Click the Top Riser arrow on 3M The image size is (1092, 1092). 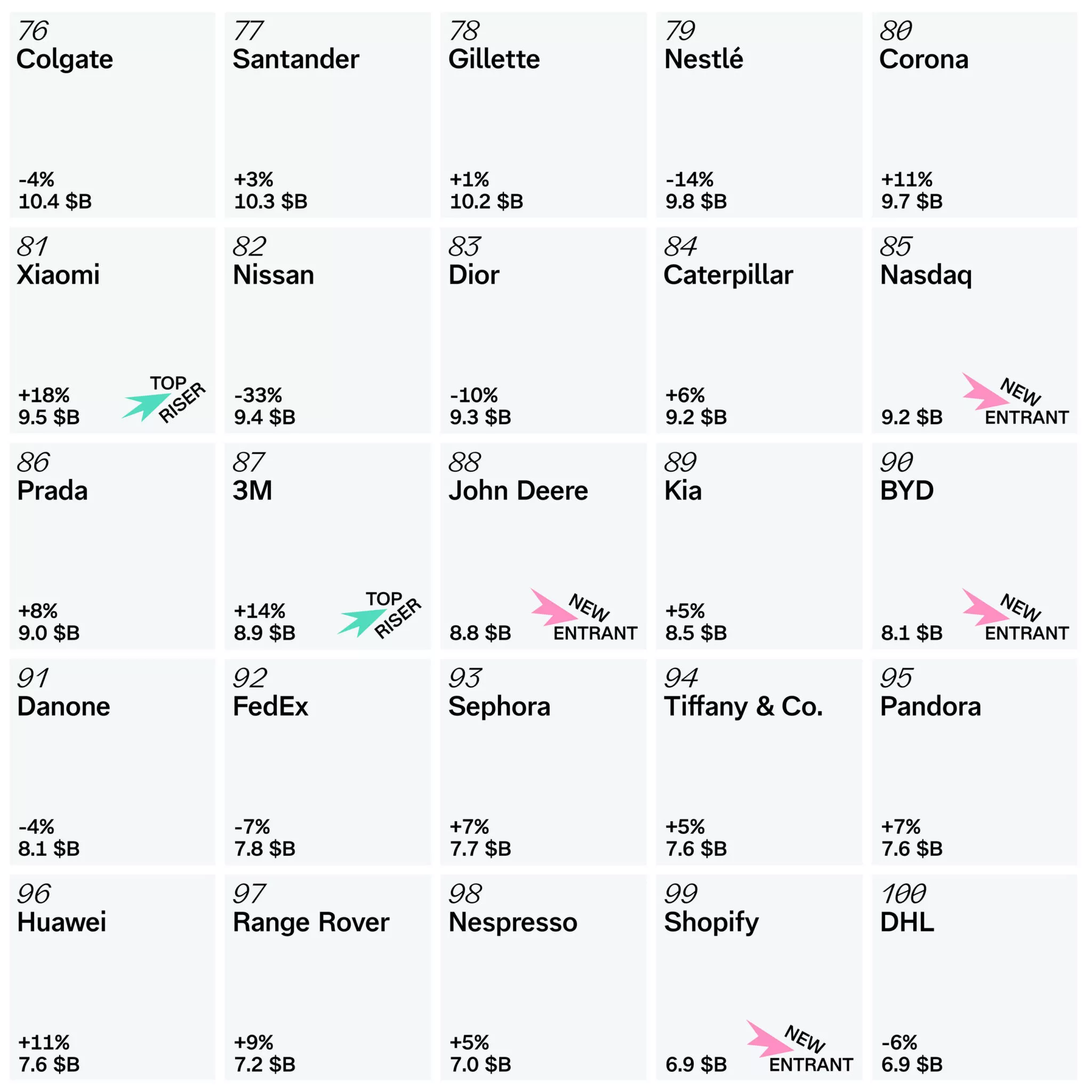pyautogui.click(x=361, y=621)
